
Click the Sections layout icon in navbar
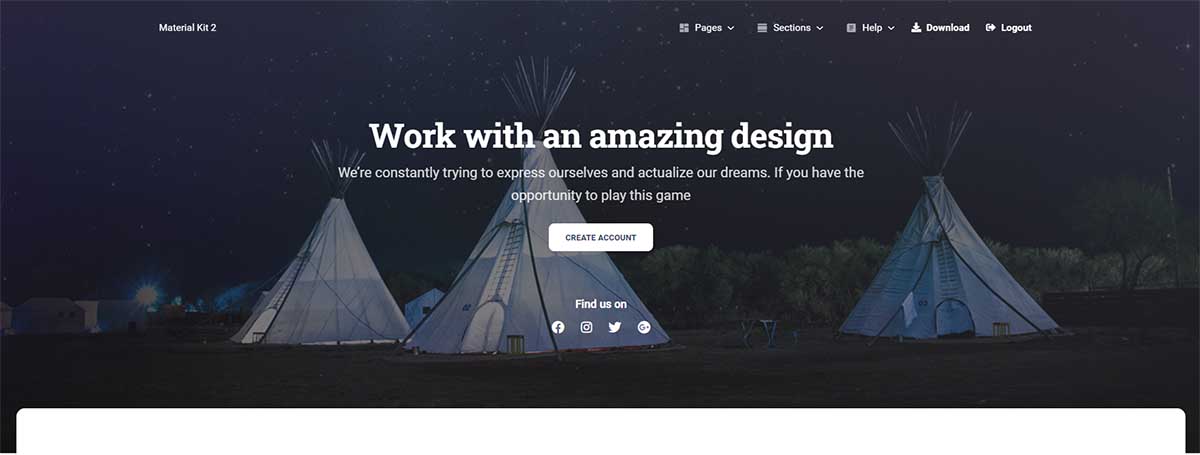[762, 28]
